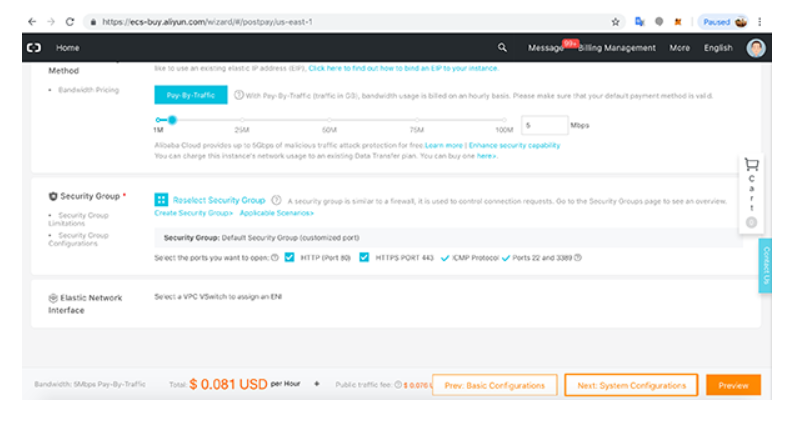Open the shopping cart icon

751,164
